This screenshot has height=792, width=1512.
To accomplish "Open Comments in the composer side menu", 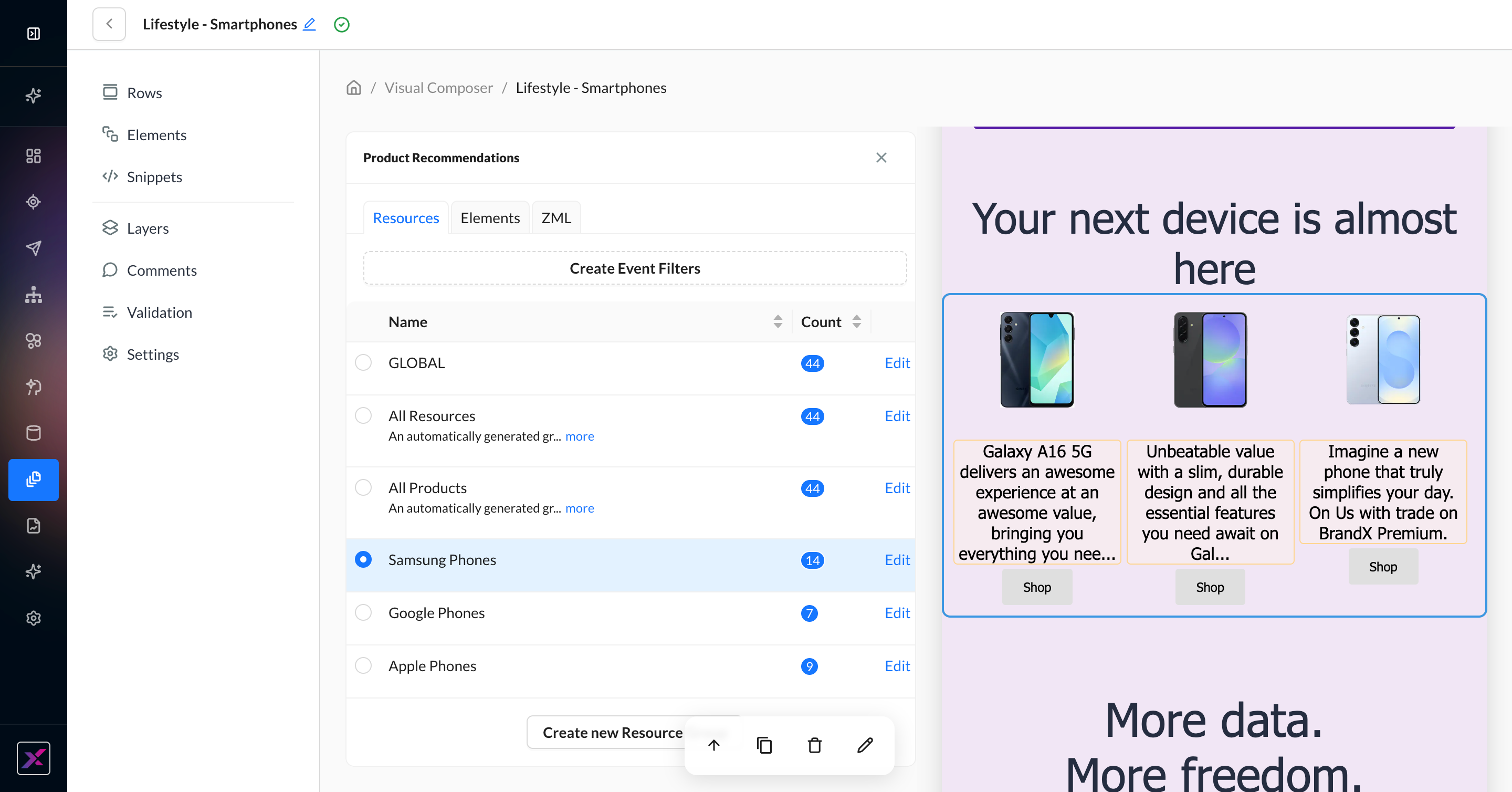I will point(150,270).
